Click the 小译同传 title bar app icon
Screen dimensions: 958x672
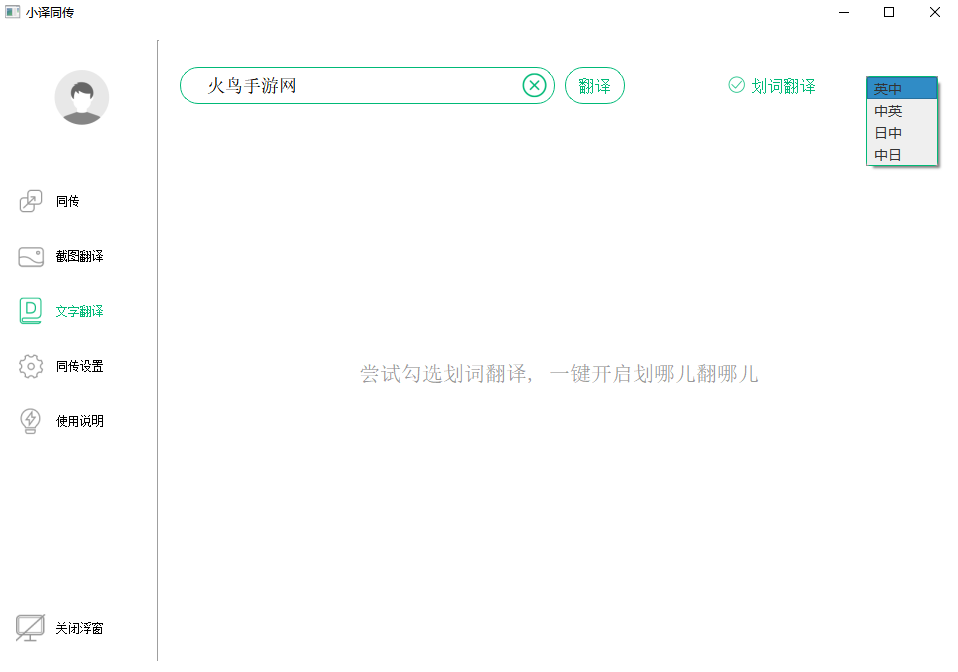coord(12,12)
